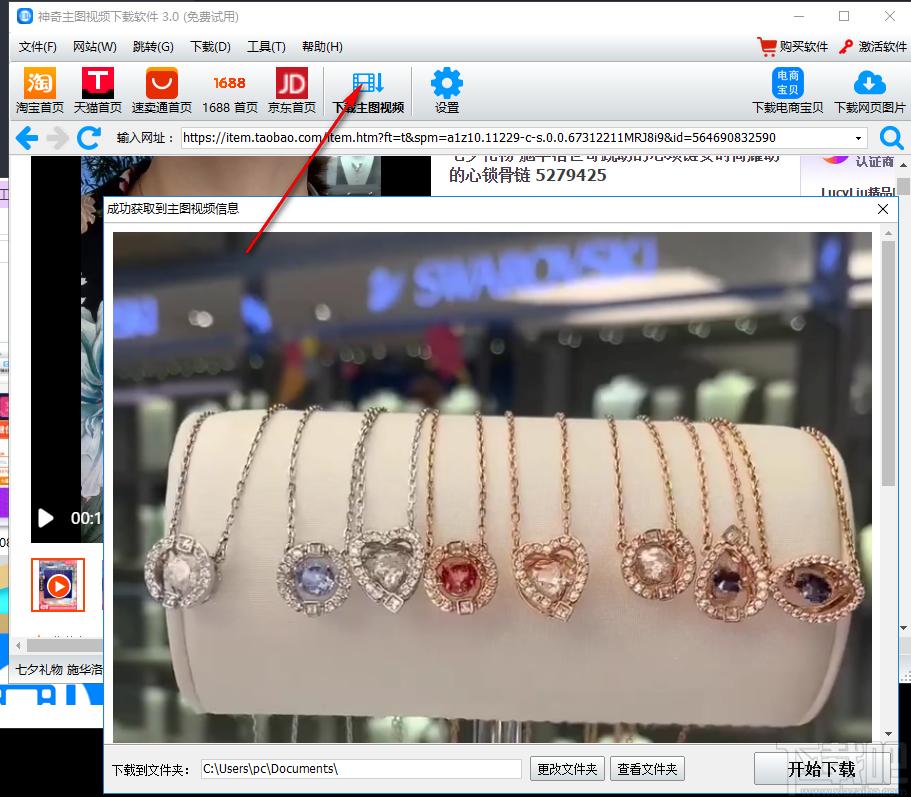Go back with the blue left arrow
Screen dimensions: 911x797
27,138
